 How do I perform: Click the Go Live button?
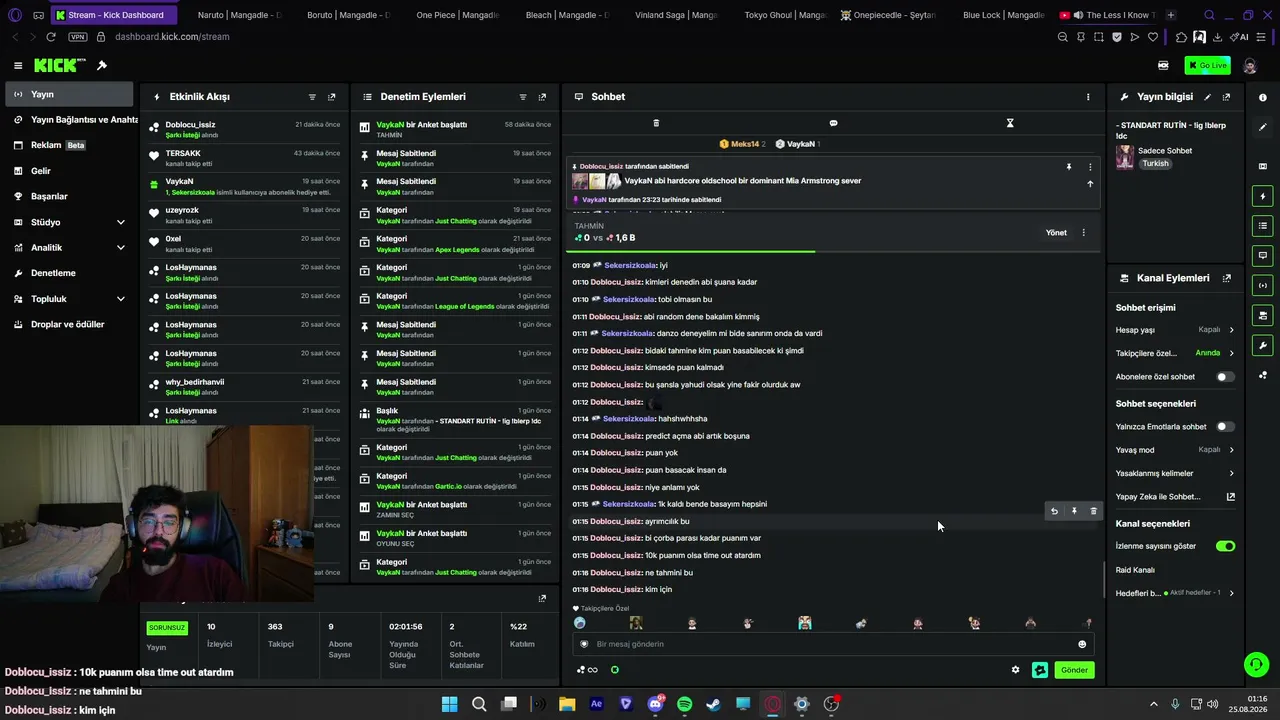click(1207, 65)
